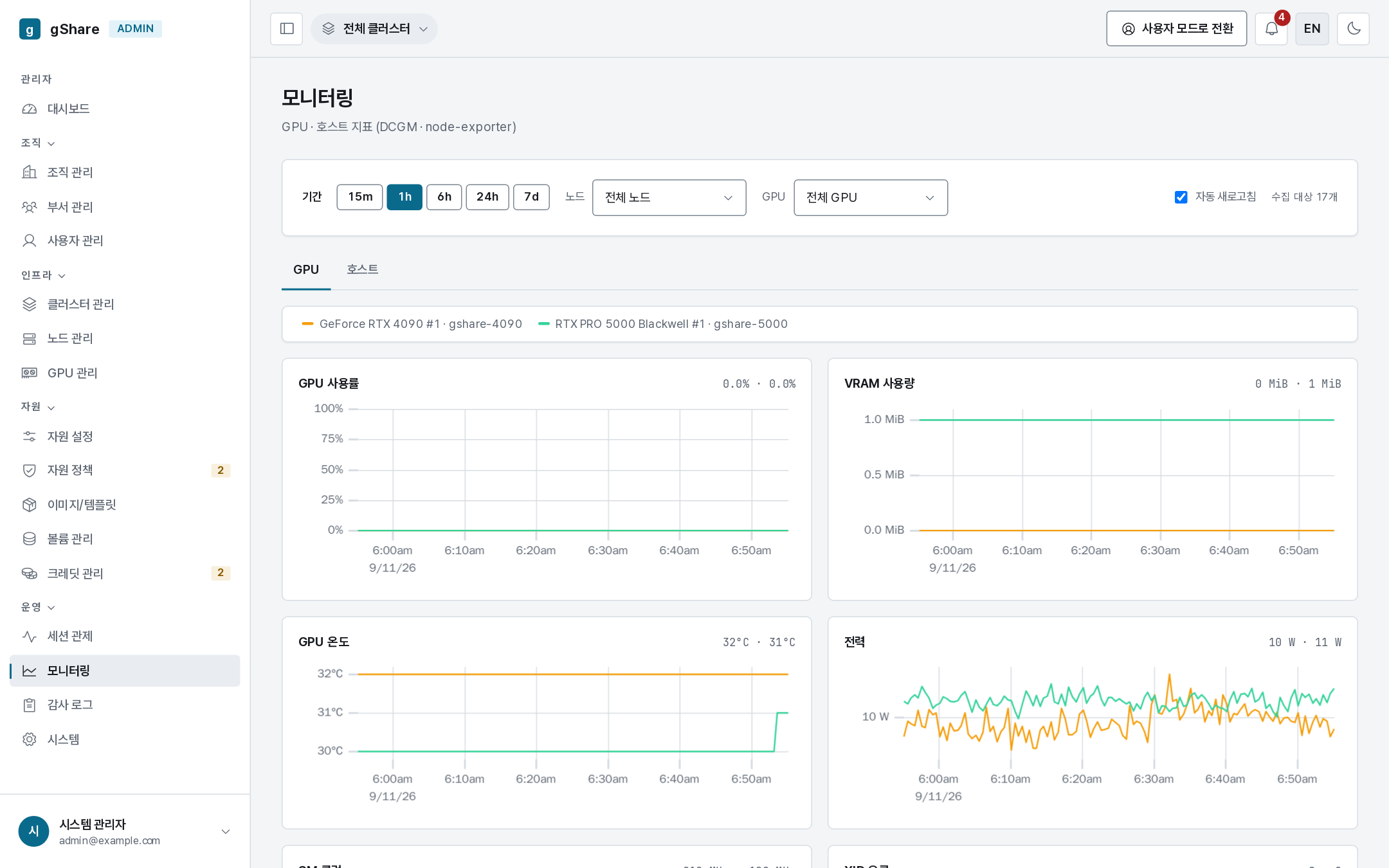Viewport: 1389px width, 868px height.
Task: Click the 볼륨 관리 database icon
Action: tap(30, 539)
